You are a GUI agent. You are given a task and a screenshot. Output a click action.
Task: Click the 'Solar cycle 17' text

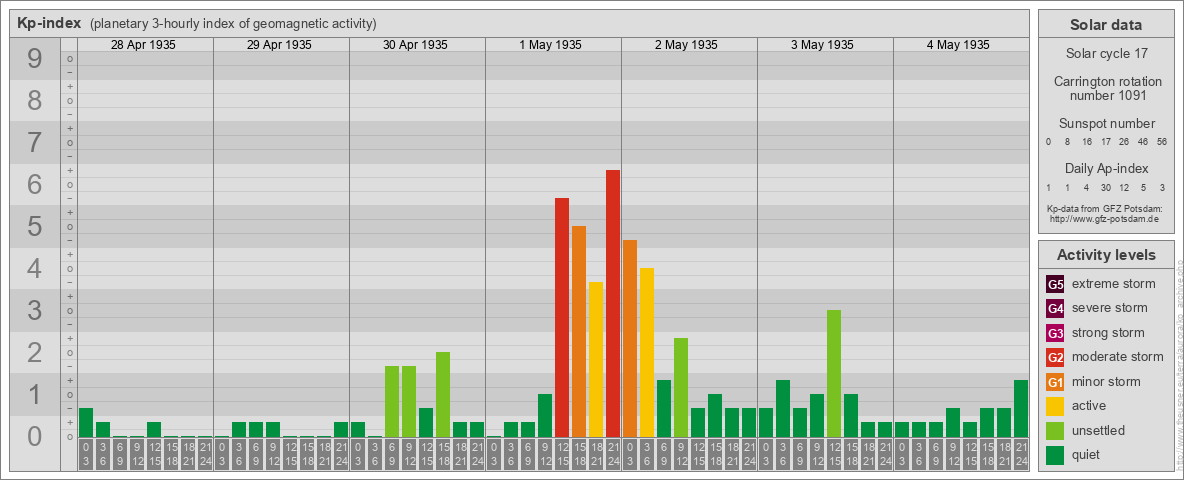tap(1106, 54)
